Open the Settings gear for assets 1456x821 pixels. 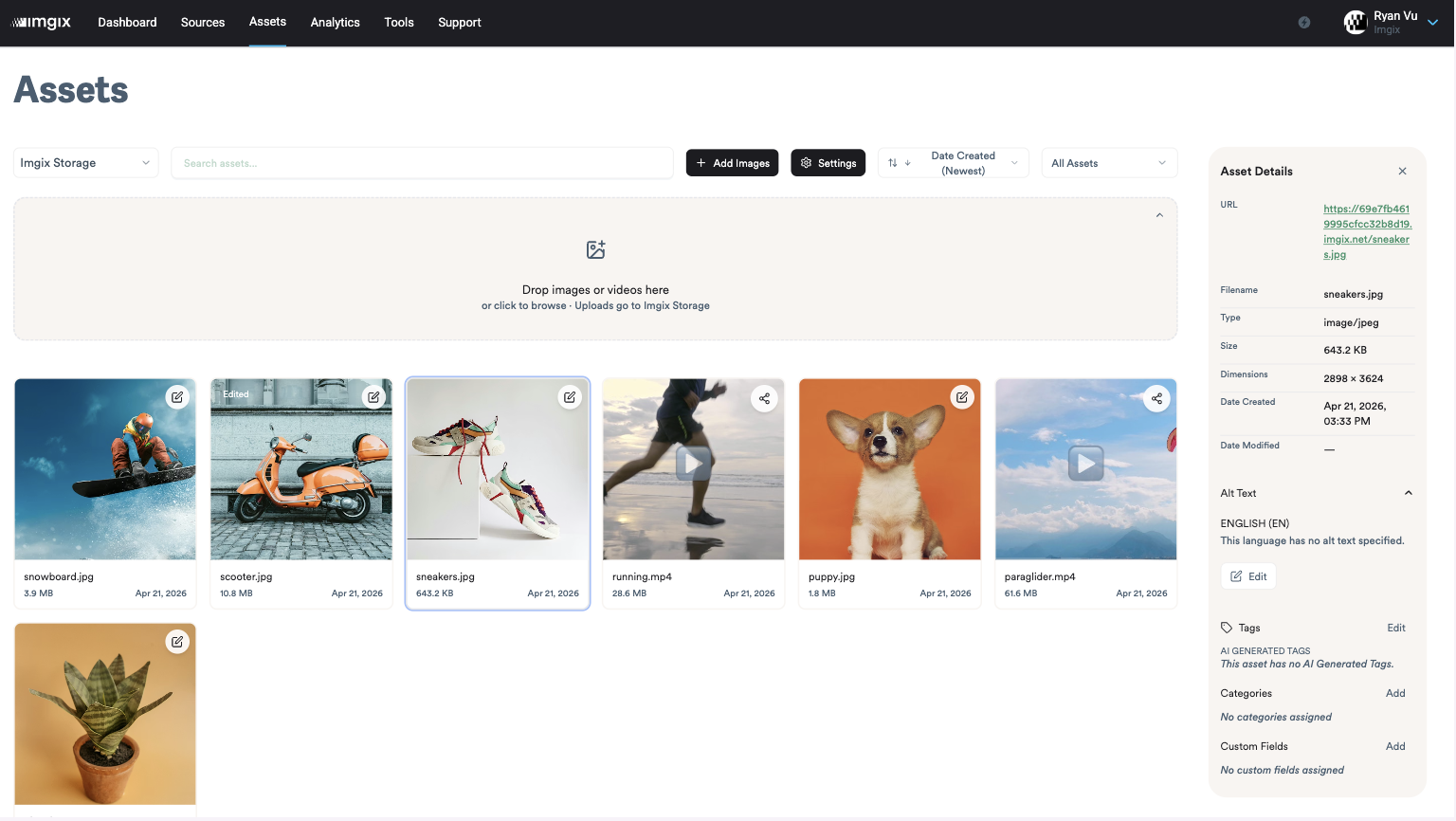828,162
